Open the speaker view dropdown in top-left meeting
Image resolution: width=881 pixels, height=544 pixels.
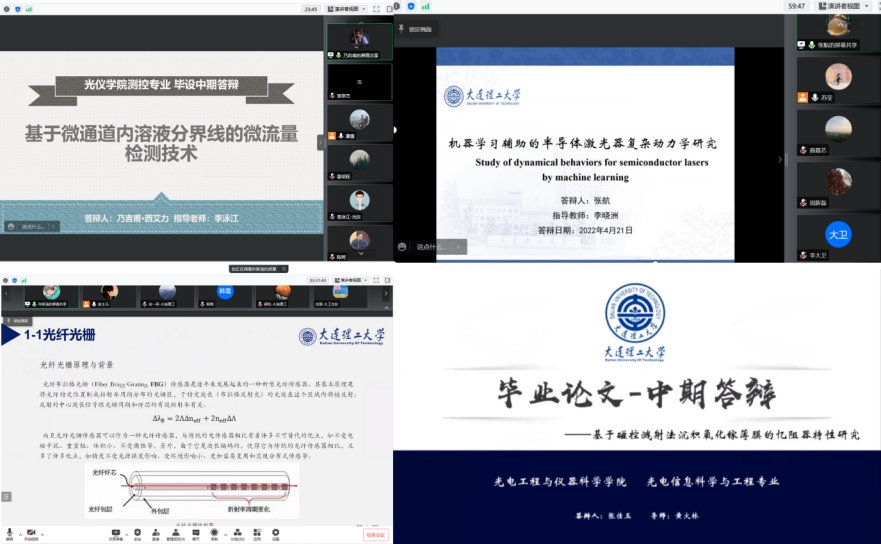pos(348,9)
